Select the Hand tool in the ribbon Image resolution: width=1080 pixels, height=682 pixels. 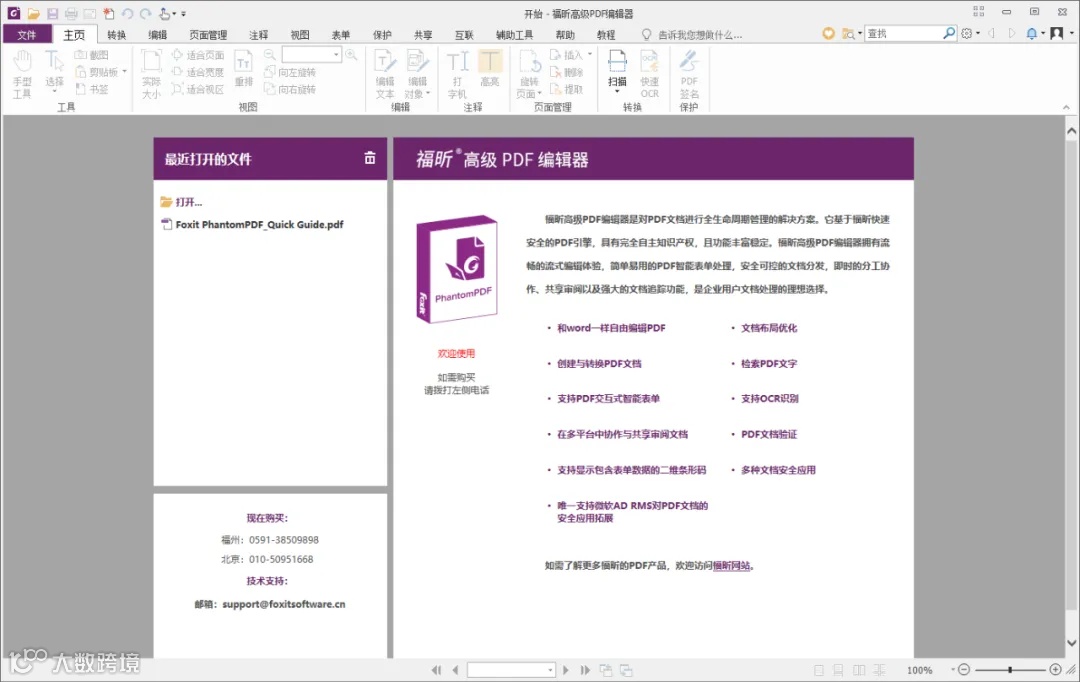pyautogui.click(x=22, y=74)
